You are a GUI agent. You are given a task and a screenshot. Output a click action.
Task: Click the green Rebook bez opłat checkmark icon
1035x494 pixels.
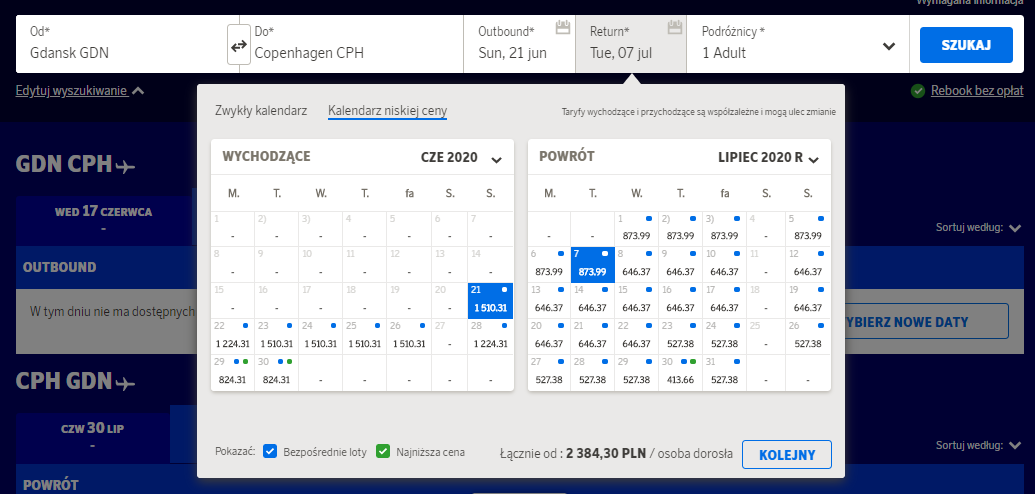pos(917,91)
